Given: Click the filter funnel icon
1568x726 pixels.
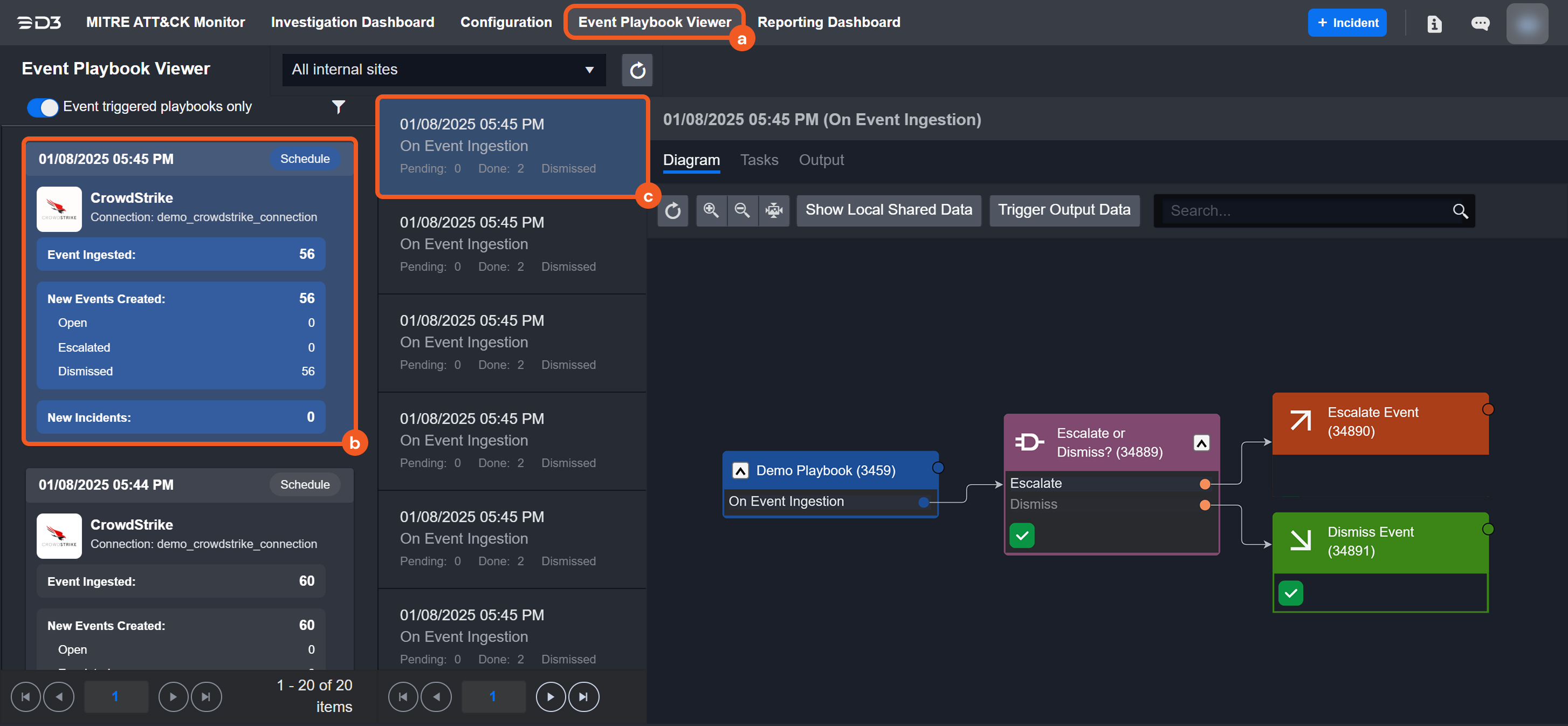Looking at the screenshot, I should pos(339,107).
